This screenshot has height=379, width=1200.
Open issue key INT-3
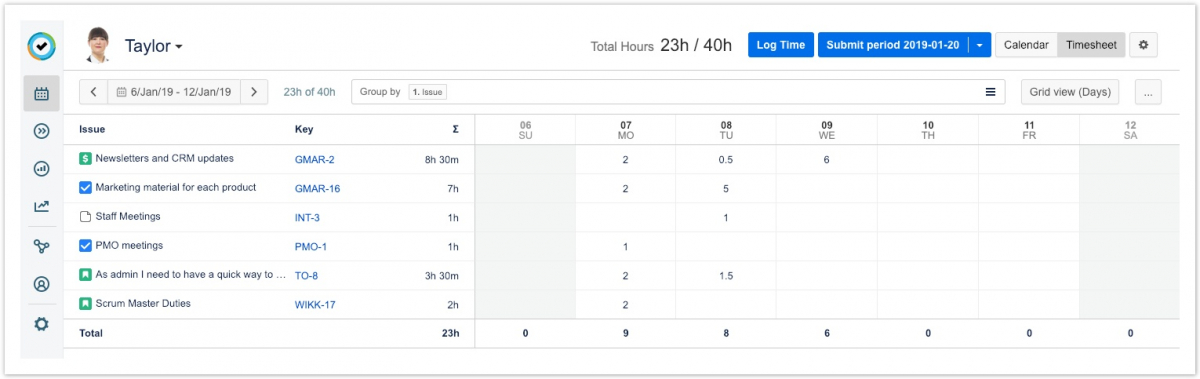pos(307,217)
